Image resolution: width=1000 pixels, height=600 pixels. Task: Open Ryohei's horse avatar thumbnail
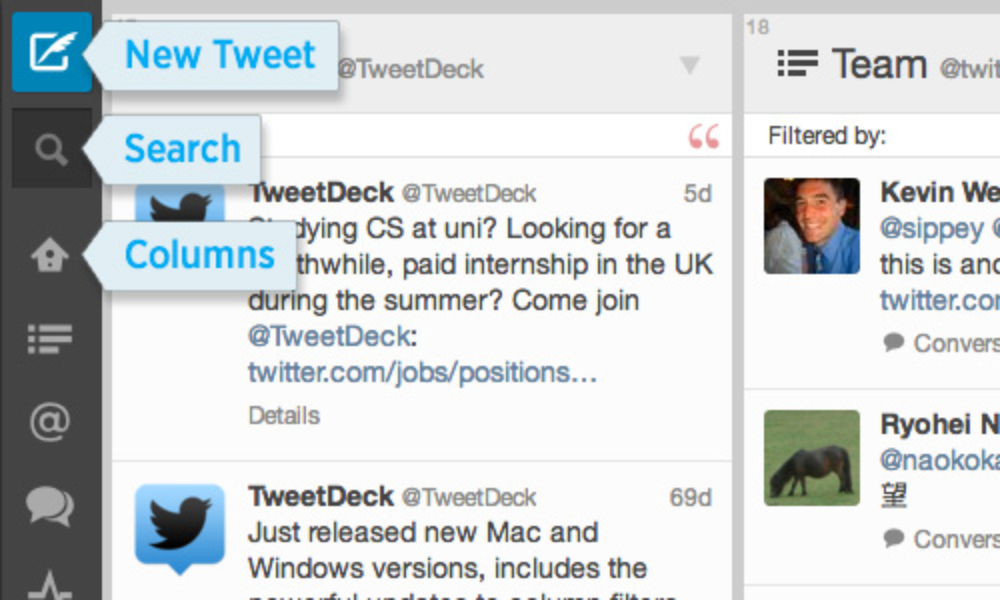coord(811,457)
